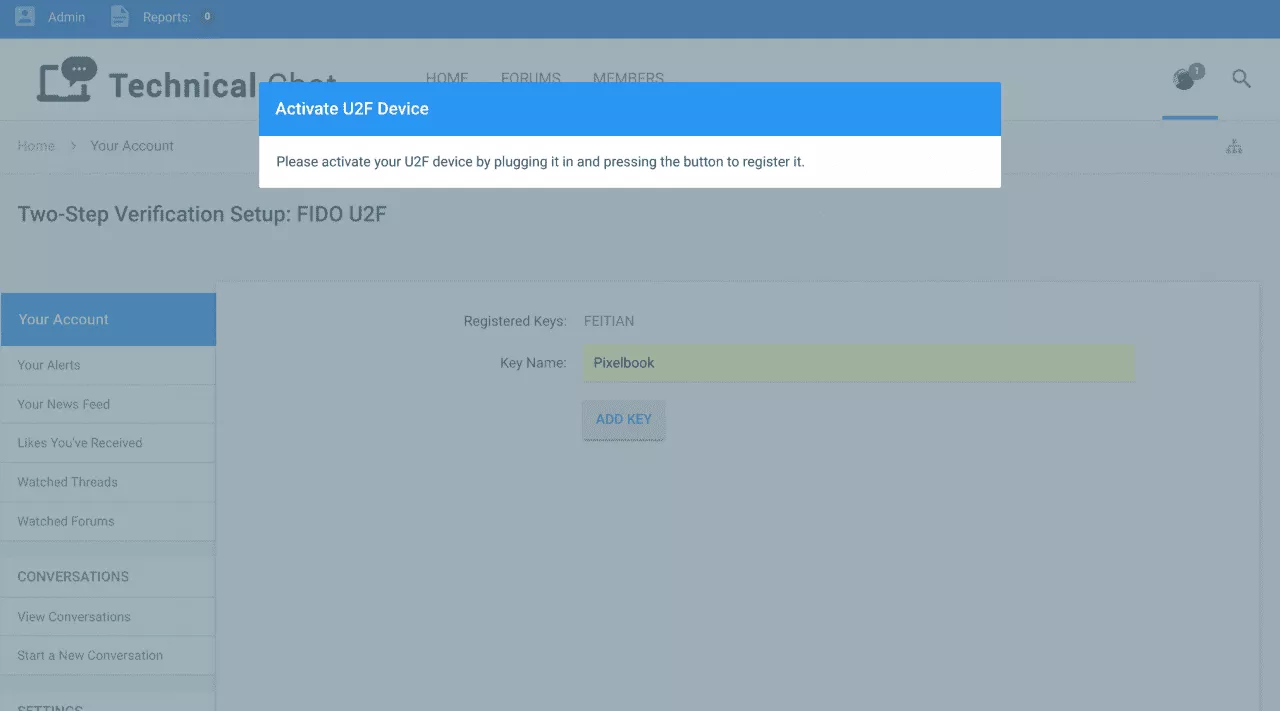
Task: Open Your News Feed sidebar link
Action: [64, 404]
